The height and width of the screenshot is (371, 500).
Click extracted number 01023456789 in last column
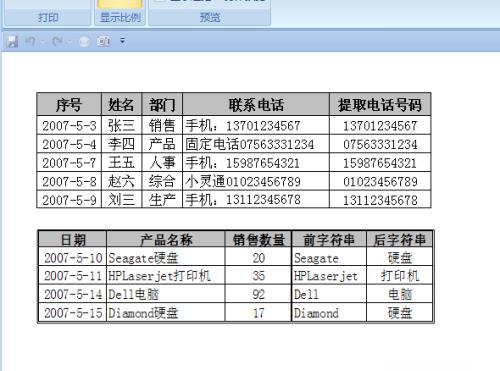pyautogui.click(x=380, y=181)
